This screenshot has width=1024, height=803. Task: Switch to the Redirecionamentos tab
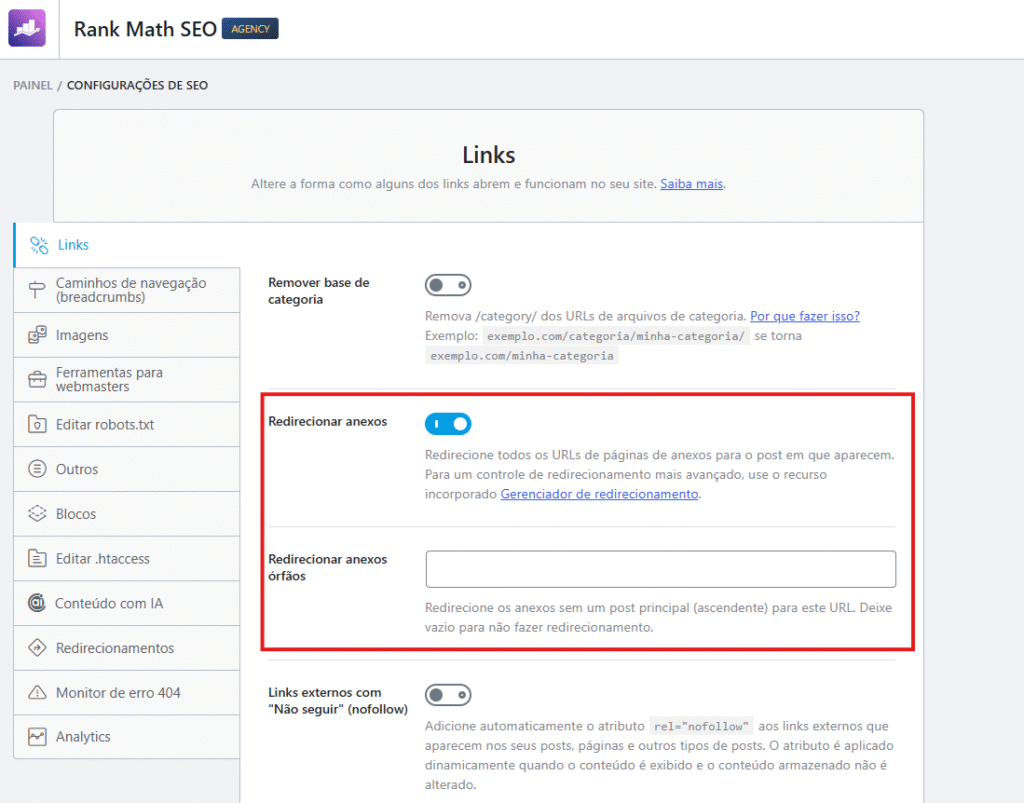[114, 648]
